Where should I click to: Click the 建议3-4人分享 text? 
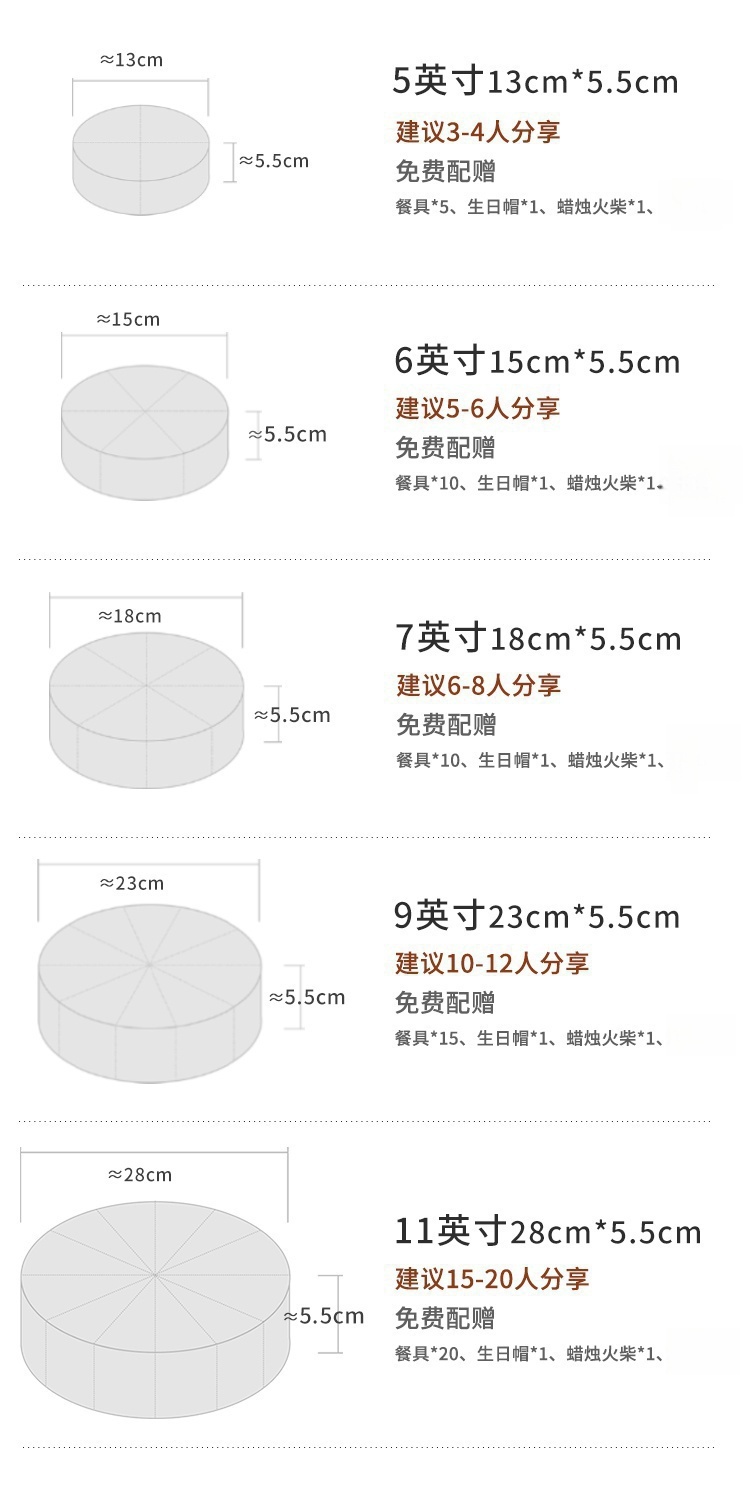pos(478,131)
